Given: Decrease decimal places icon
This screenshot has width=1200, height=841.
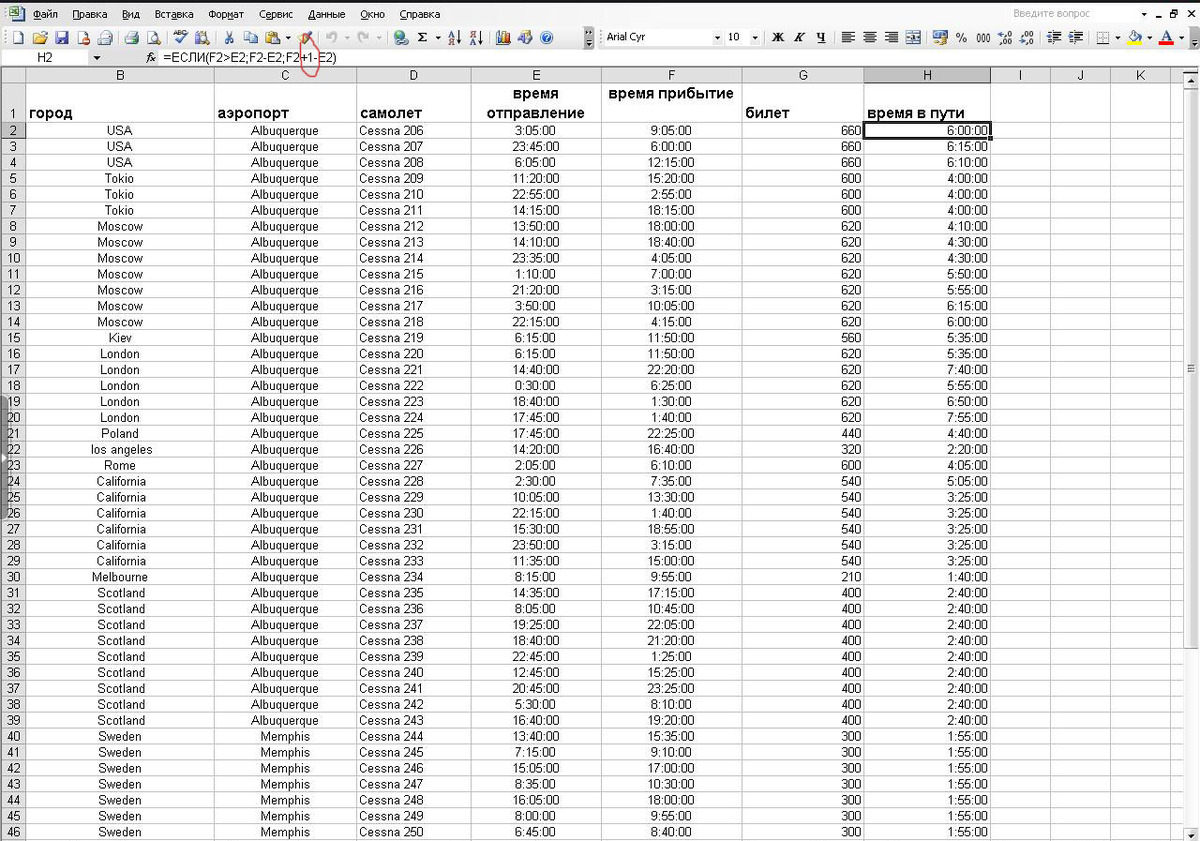Looking at the screenshot, I should [x=1026, y=37].
